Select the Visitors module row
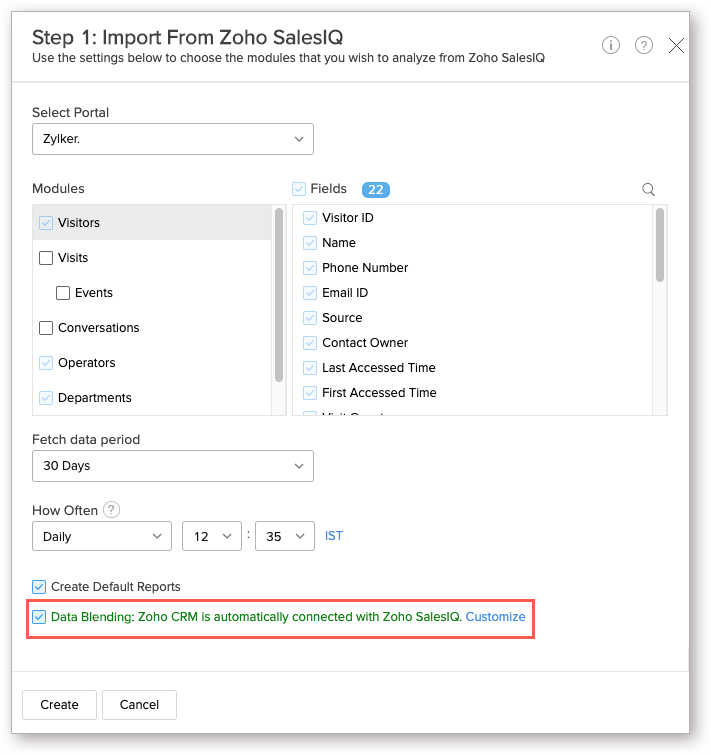The width and height of the screenshot is (711, 755). pyautogui.click(x=150, y=223)
